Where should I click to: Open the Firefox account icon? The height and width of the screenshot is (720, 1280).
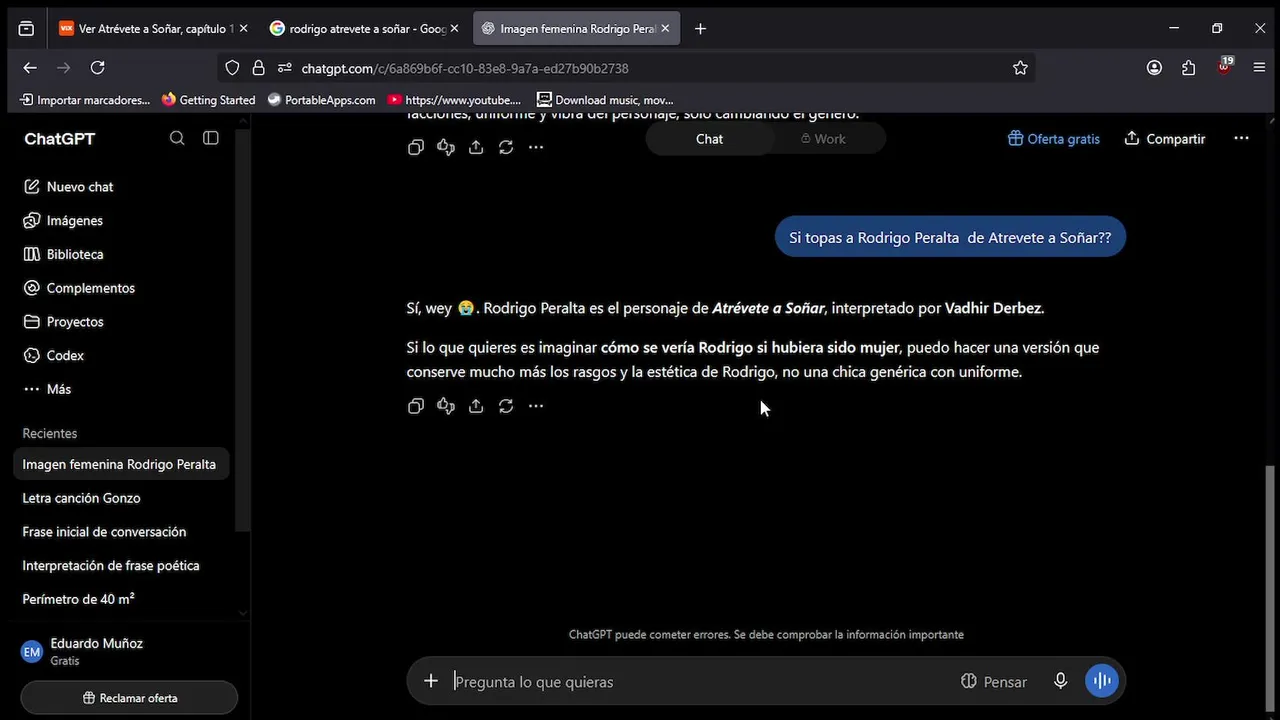[1155, 68]
